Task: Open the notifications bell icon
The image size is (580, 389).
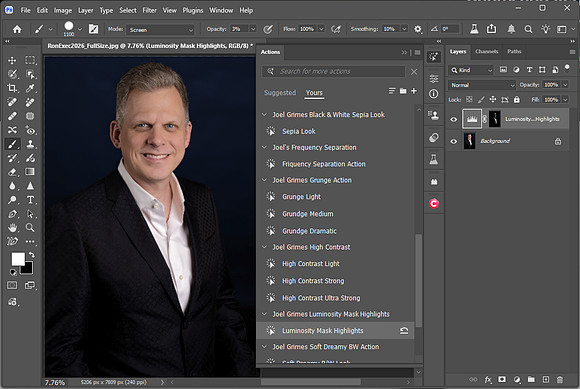Action: coord(511,29)
